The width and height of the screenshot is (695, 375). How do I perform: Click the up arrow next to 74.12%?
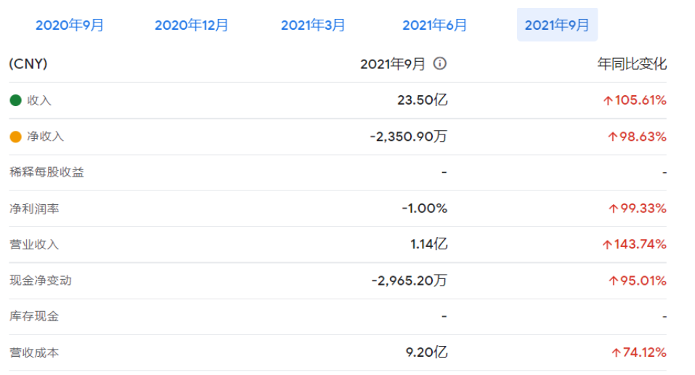616,353
